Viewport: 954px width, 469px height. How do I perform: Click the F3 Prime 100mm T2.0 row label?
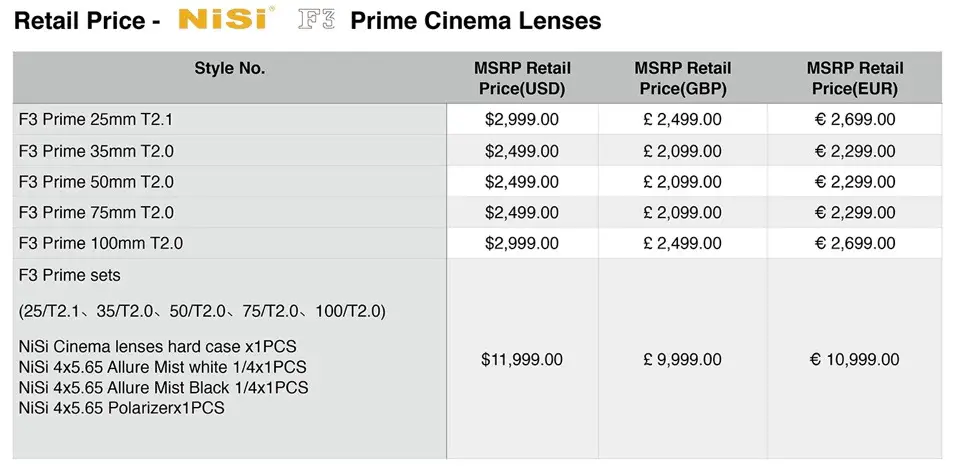coord(101,243)
